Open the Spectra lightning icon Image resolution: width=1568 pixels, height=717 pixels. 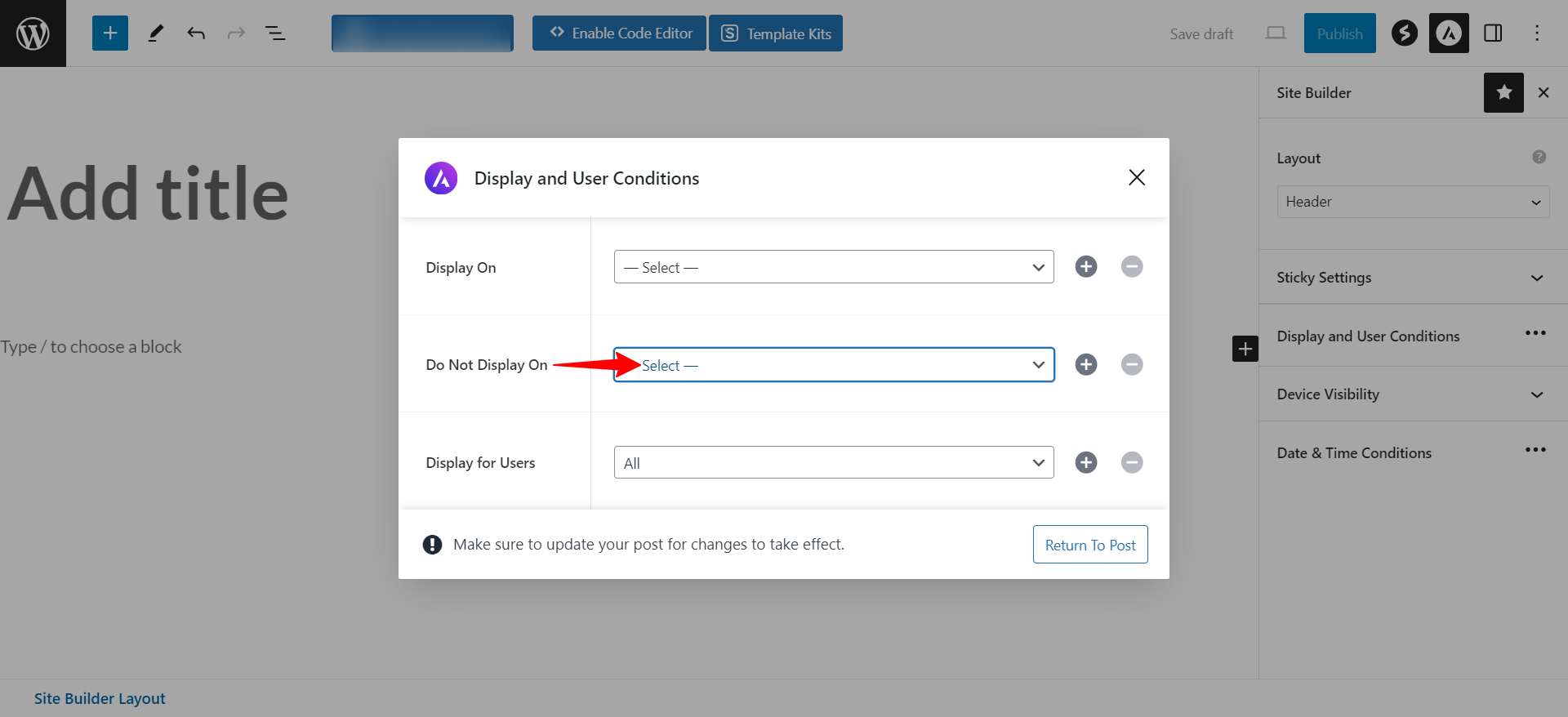coord(1404,33)
